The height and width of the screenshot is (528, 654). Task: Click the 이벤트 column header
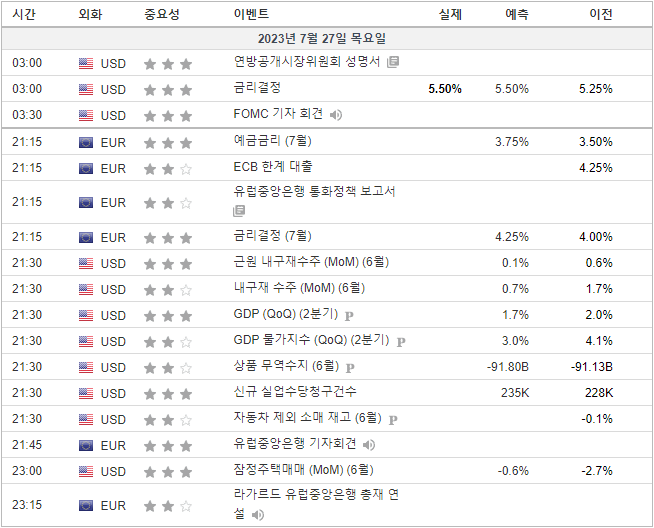click(250, 15)
